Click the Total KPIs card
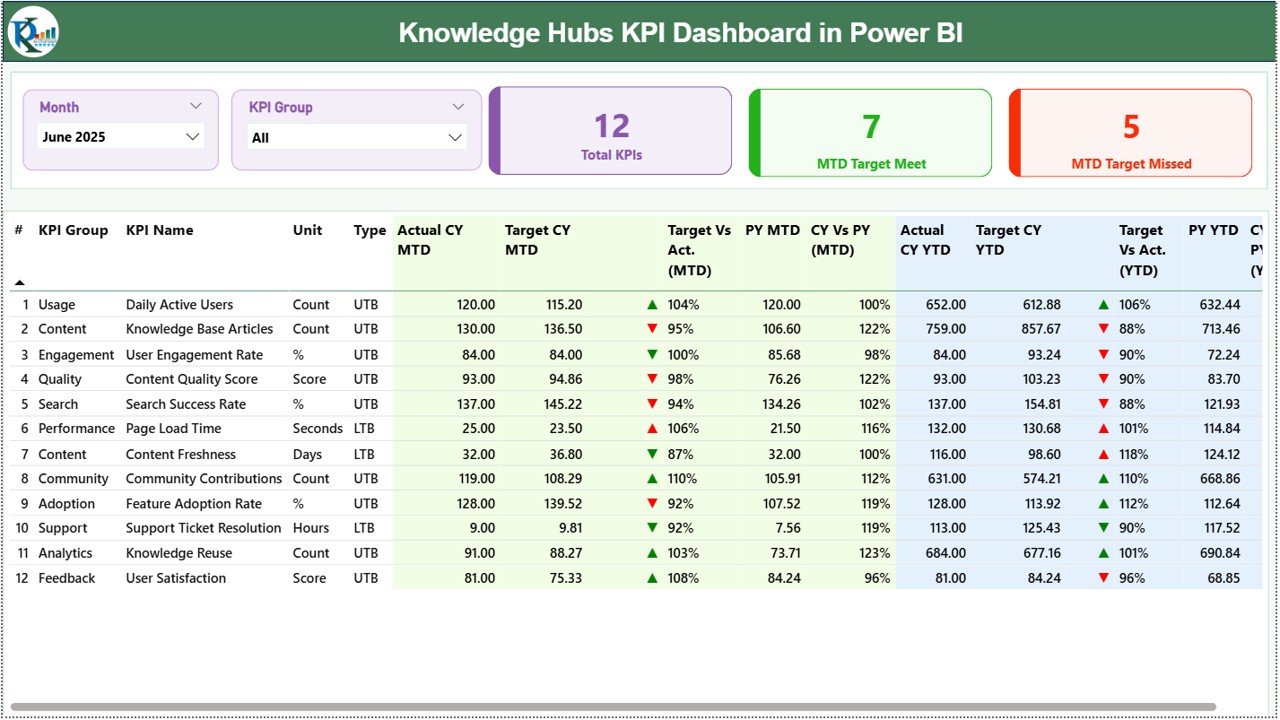Image resolution: width=1280 pixels, height=720 pixels. 611,132
